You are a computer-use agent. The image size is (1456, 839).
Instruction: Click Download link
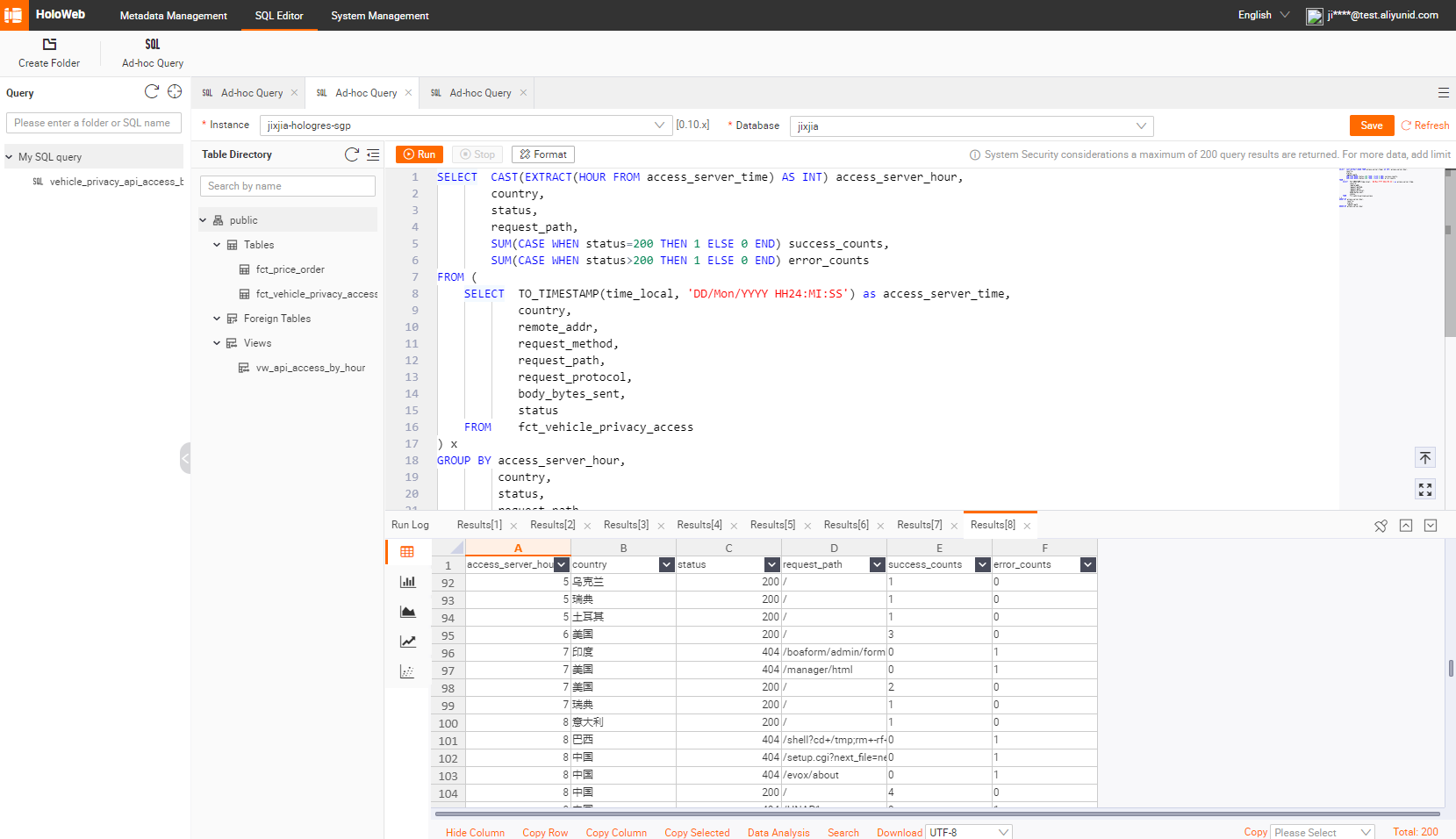tap(900, 833)
